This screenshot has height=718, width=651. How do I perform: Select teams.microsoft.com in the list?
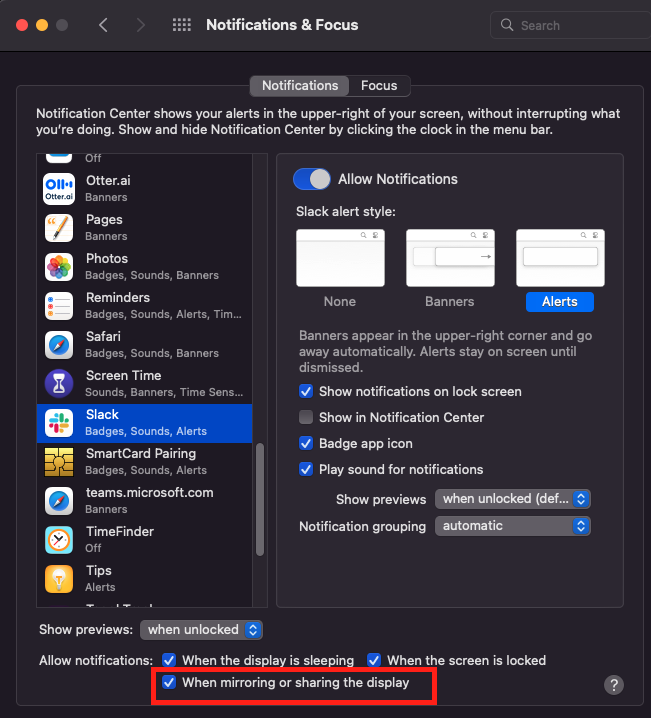point(144,501)
